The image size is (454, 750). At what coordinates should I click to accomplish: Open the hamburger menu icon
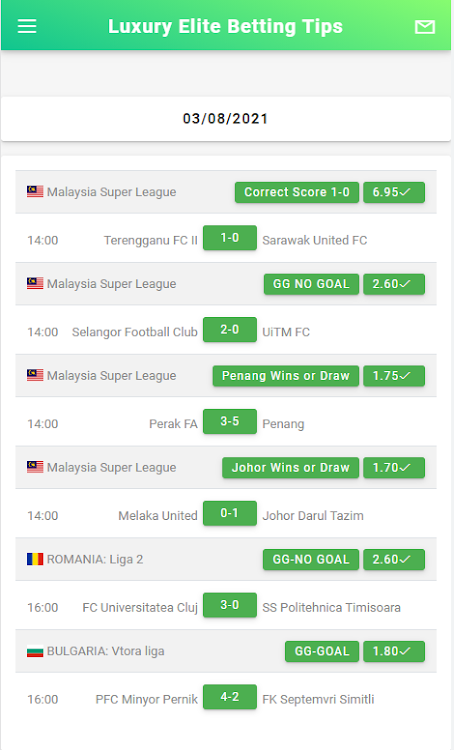pyautogui.click(x=27, y=26)
